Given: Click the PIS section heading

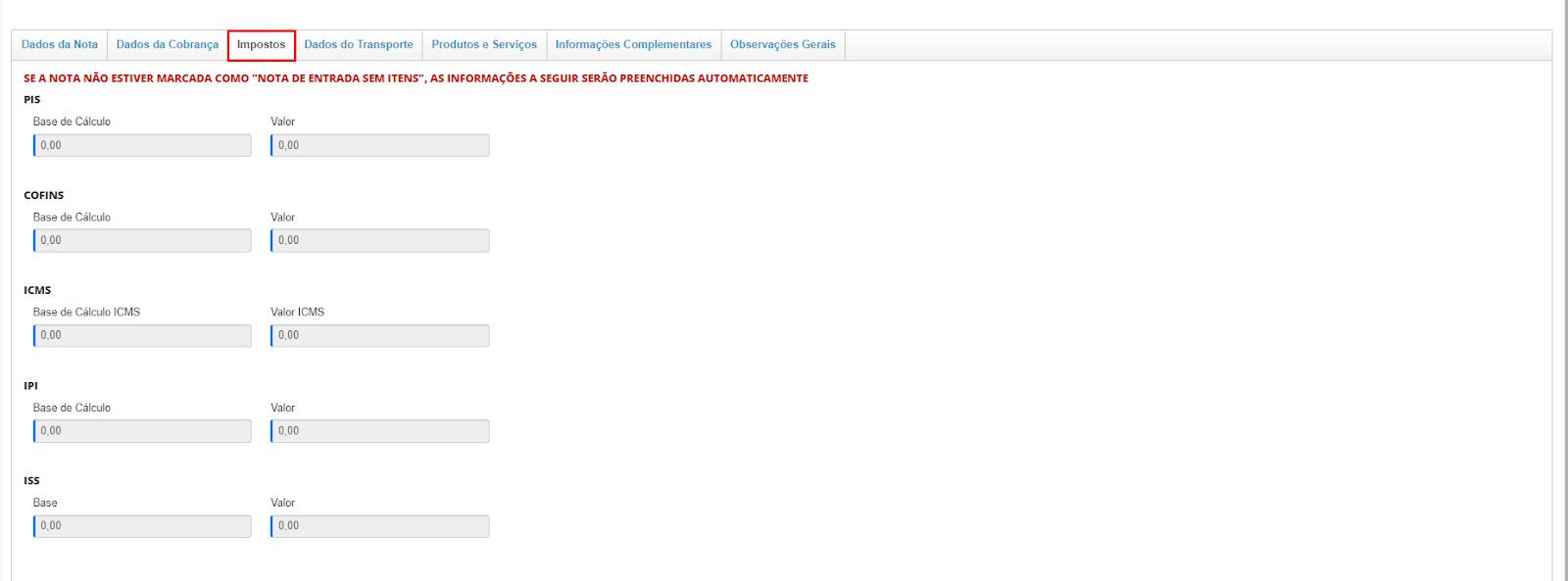Looking at the screenshot, I should tap(32, 100).
